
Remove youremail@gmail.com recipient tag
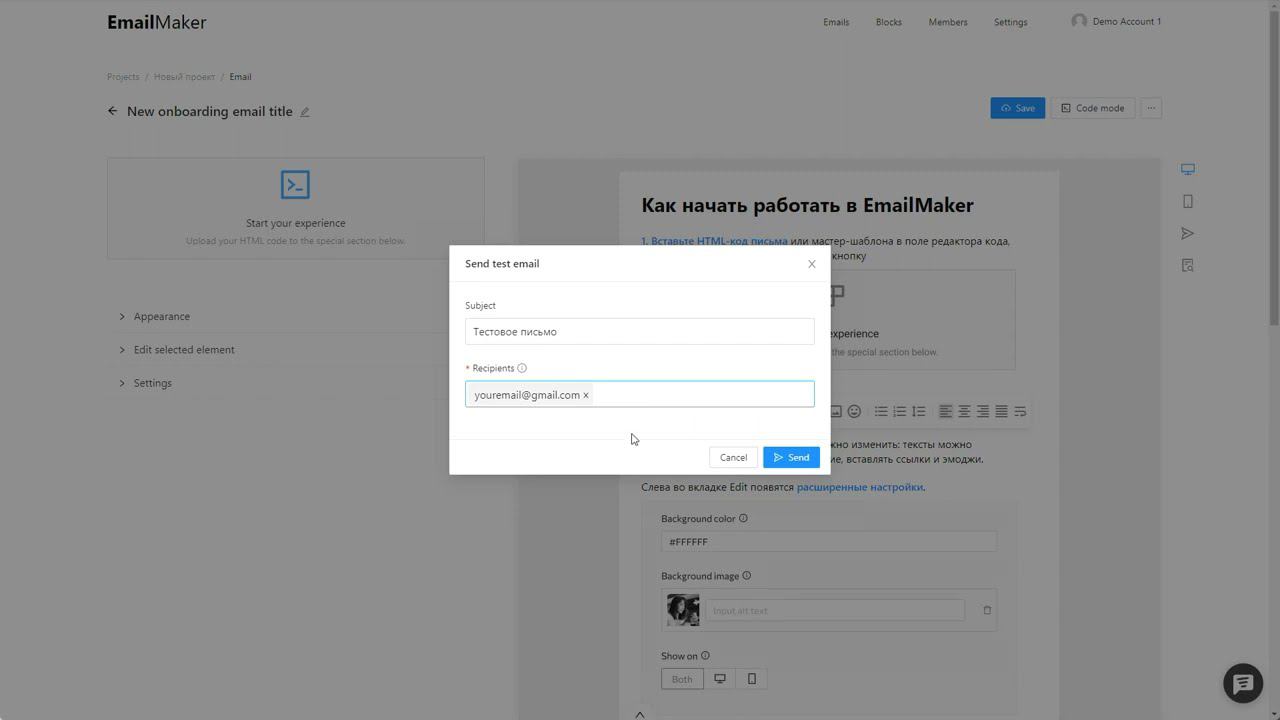coord(586,395)
